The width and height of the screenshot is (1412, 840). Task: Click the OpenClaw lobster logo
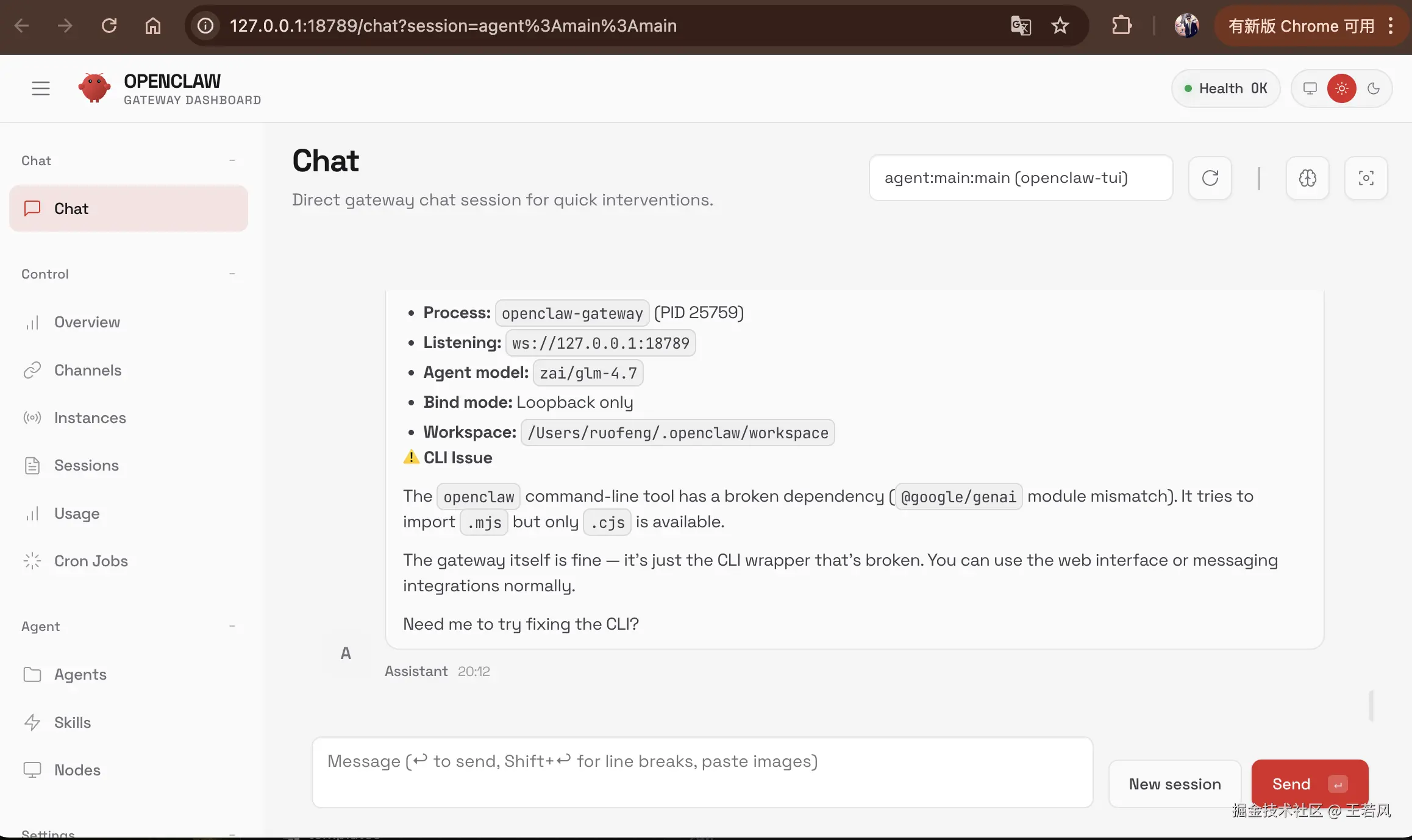94,88
